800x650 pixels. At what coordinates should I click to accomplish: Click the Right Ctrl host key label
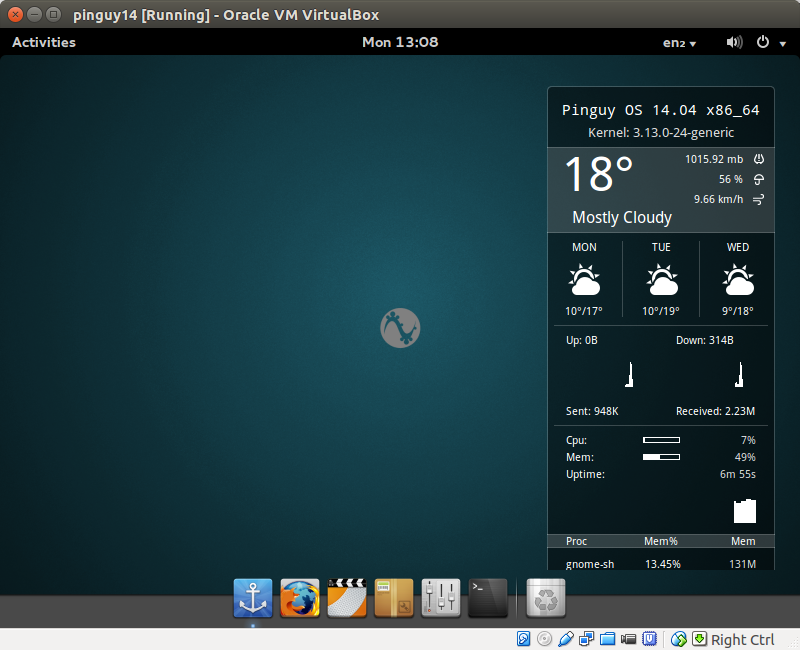tap(742, 640)
